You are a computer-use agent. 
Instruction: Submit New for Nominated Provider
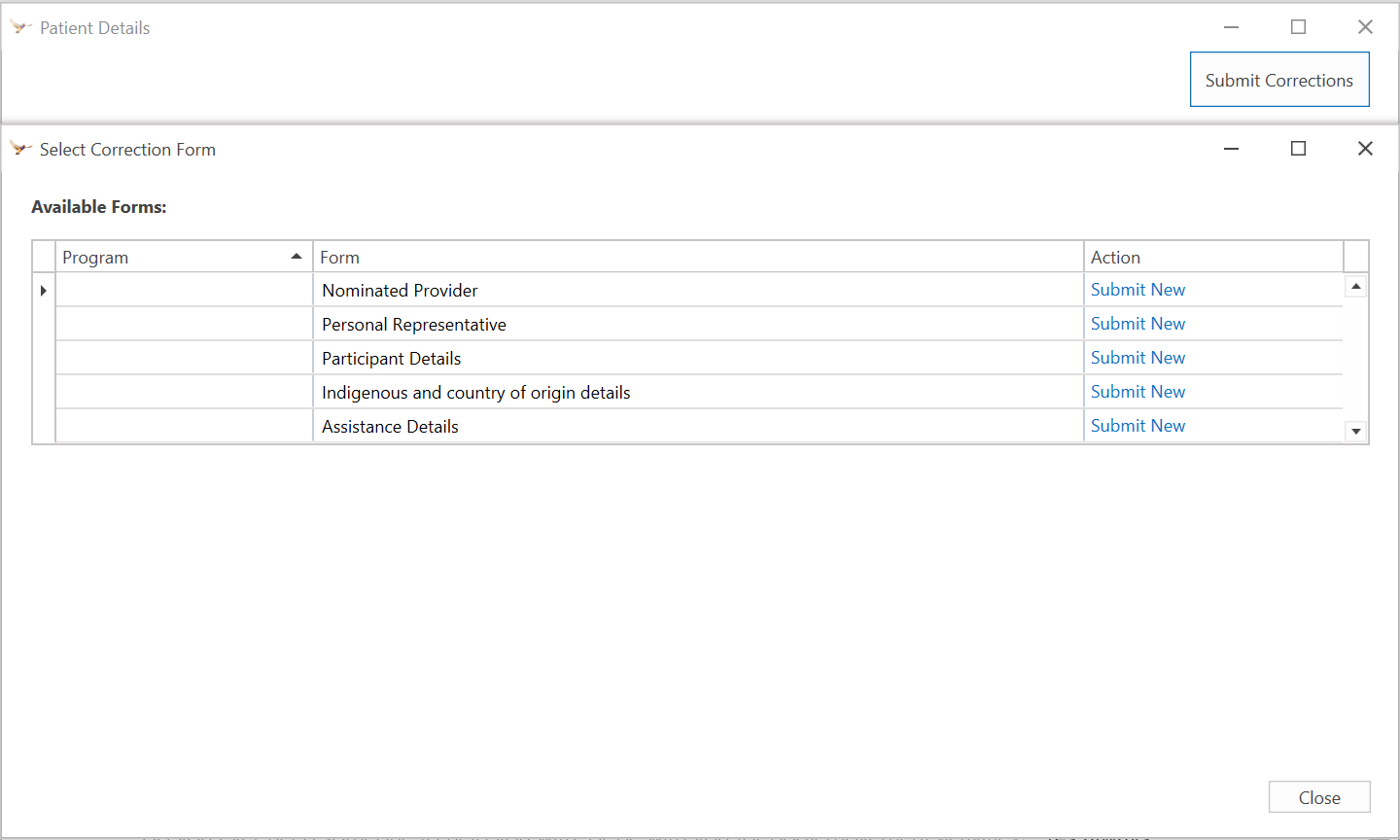pos(1137,290)
